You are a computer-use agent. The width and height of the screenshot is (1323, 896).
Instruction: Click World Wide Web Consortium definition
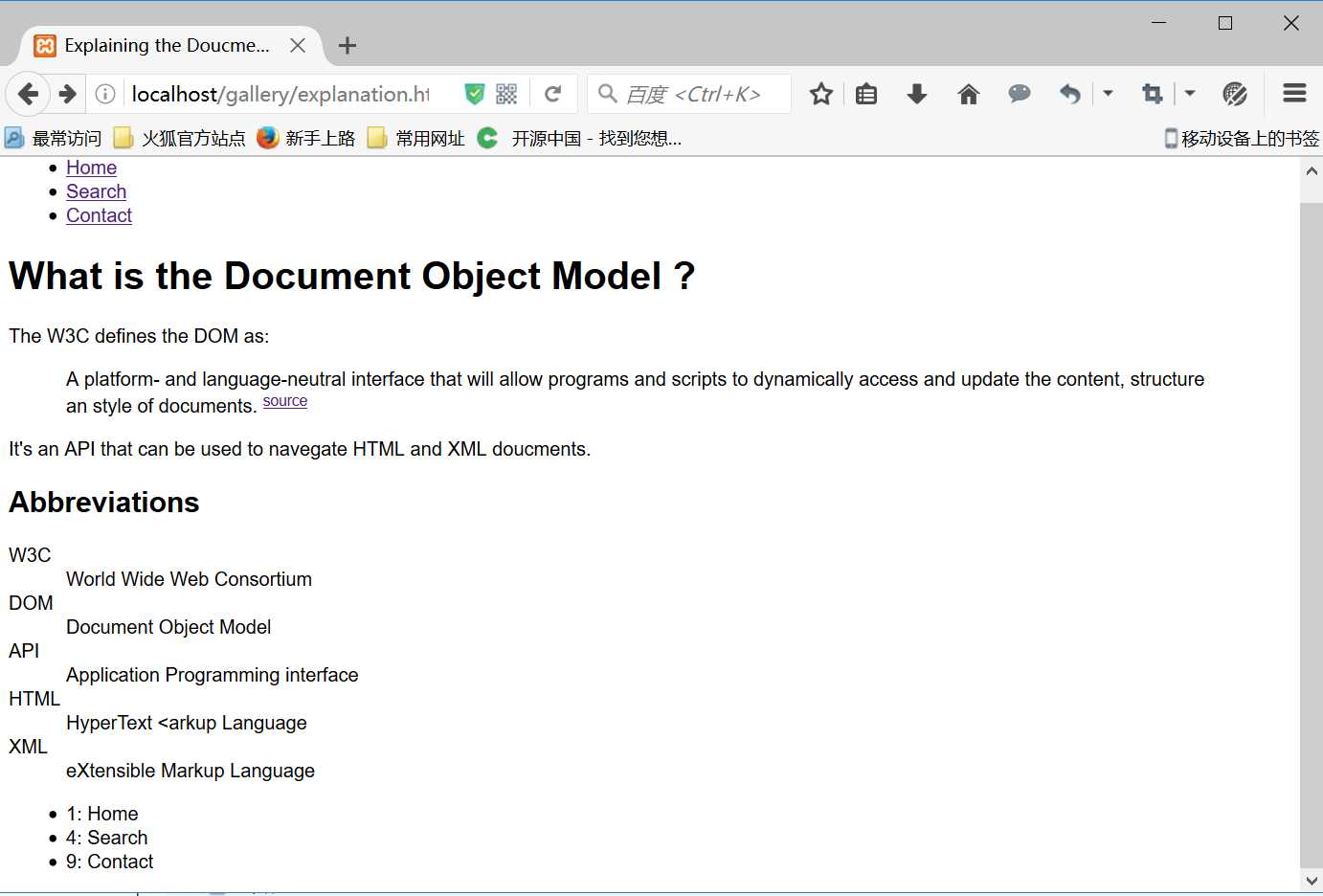coord(189,579)
